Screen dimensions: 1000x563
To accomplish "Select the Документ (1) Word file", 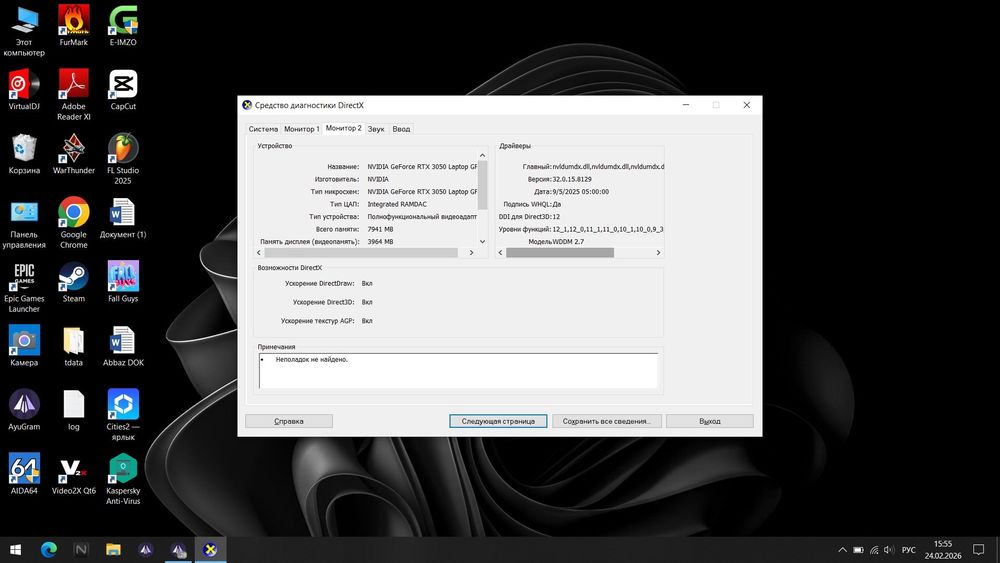I will 123,218.
